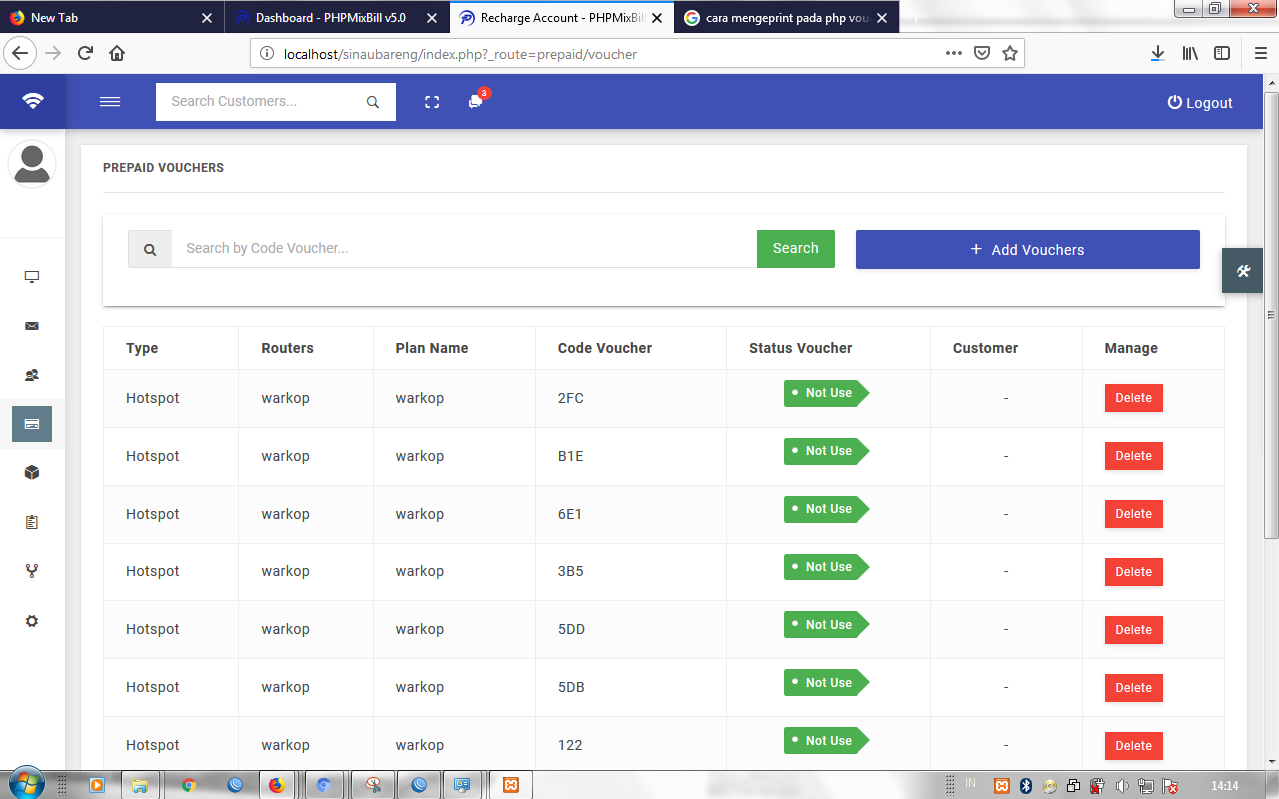Screen dimensions: 1279x799
Task: Click Status Voucher column header
Action: 801,348
